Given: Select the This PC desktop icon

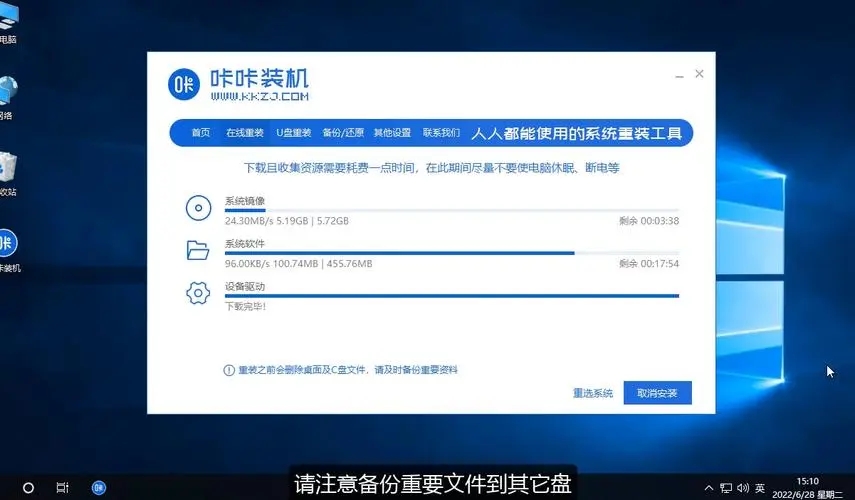Looking at the screenshot, I should (x=9, y=23).
